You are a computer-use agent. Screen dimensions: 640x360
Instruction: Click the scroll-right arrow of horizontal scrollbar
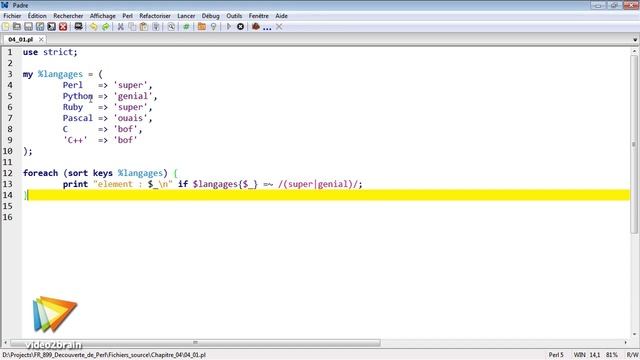[x=626, y=342]
